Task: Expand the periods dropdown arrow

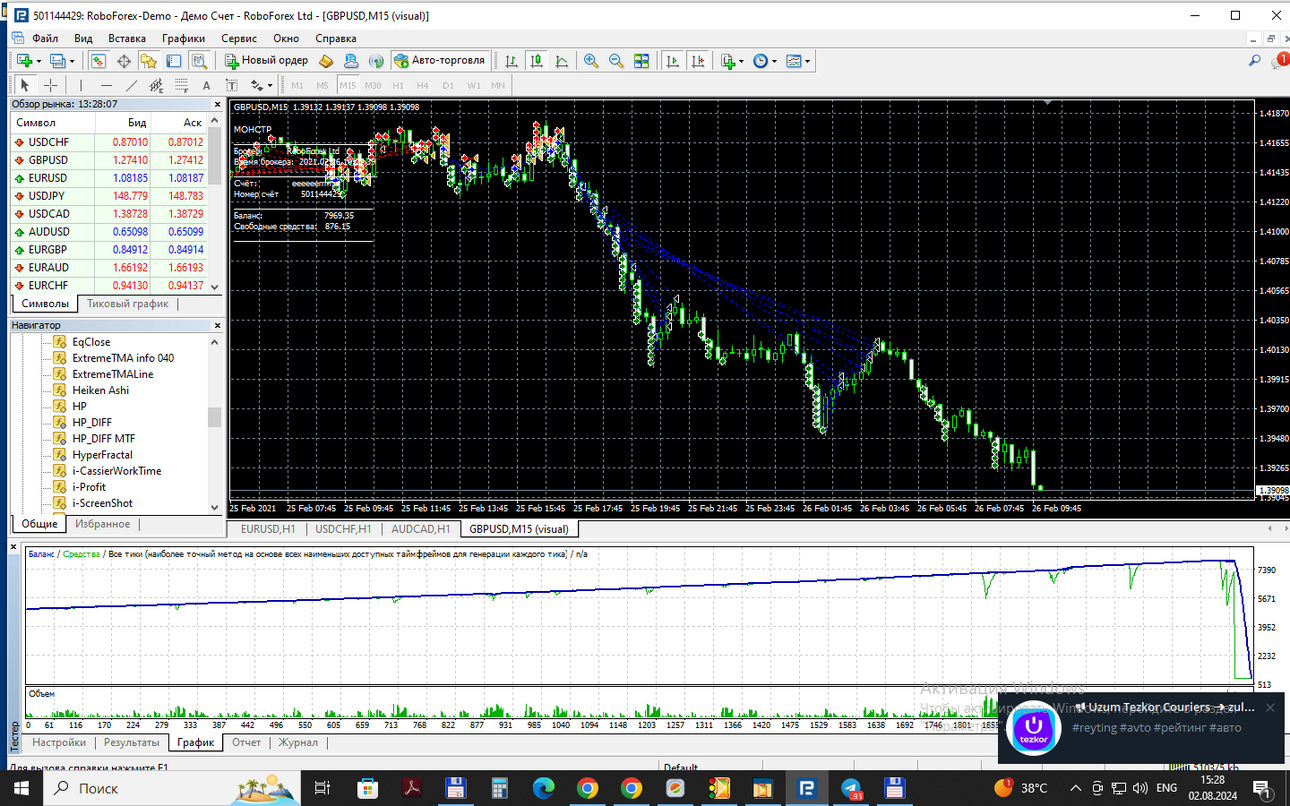Action: pos(776,61)
